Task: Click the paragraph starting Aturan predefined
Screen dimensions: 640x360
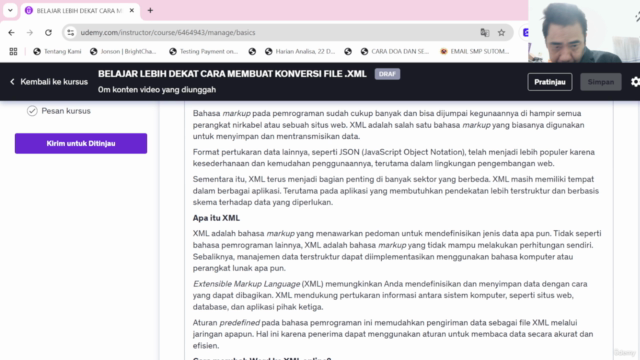Action: coord(393,334)
